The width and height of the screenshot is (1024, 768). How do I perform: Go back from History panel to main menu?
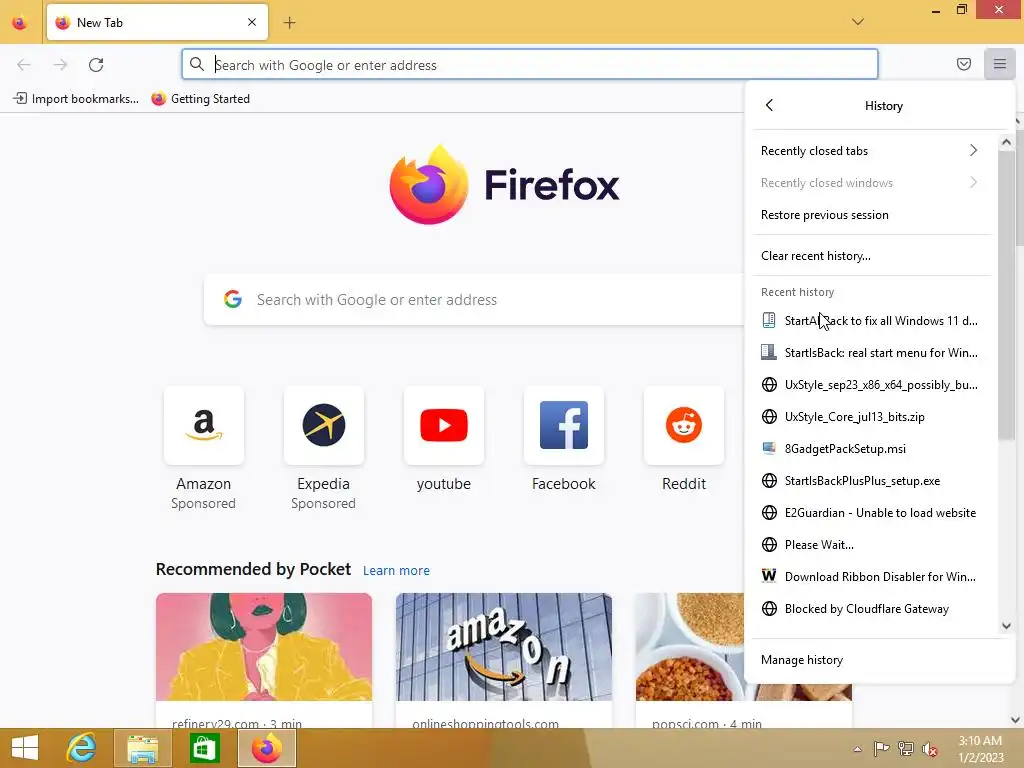[769, 105]
